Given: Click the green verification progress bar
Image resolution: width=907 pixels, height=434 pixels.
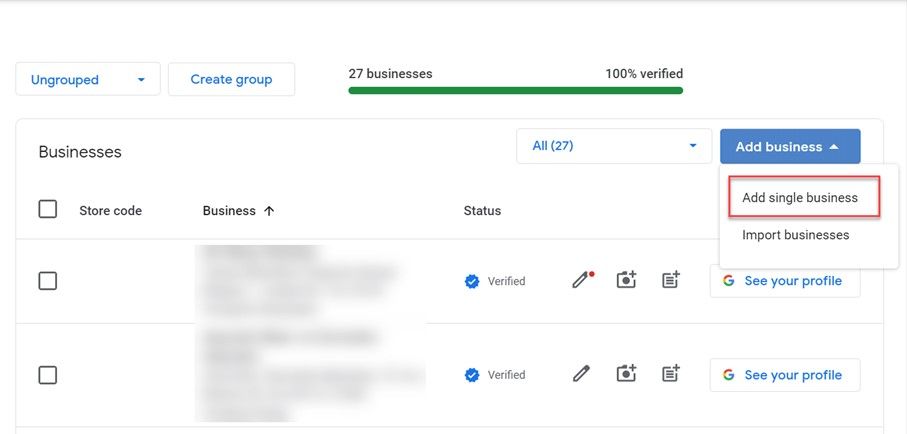Looking at the screenshot, I should pos(515,90).
